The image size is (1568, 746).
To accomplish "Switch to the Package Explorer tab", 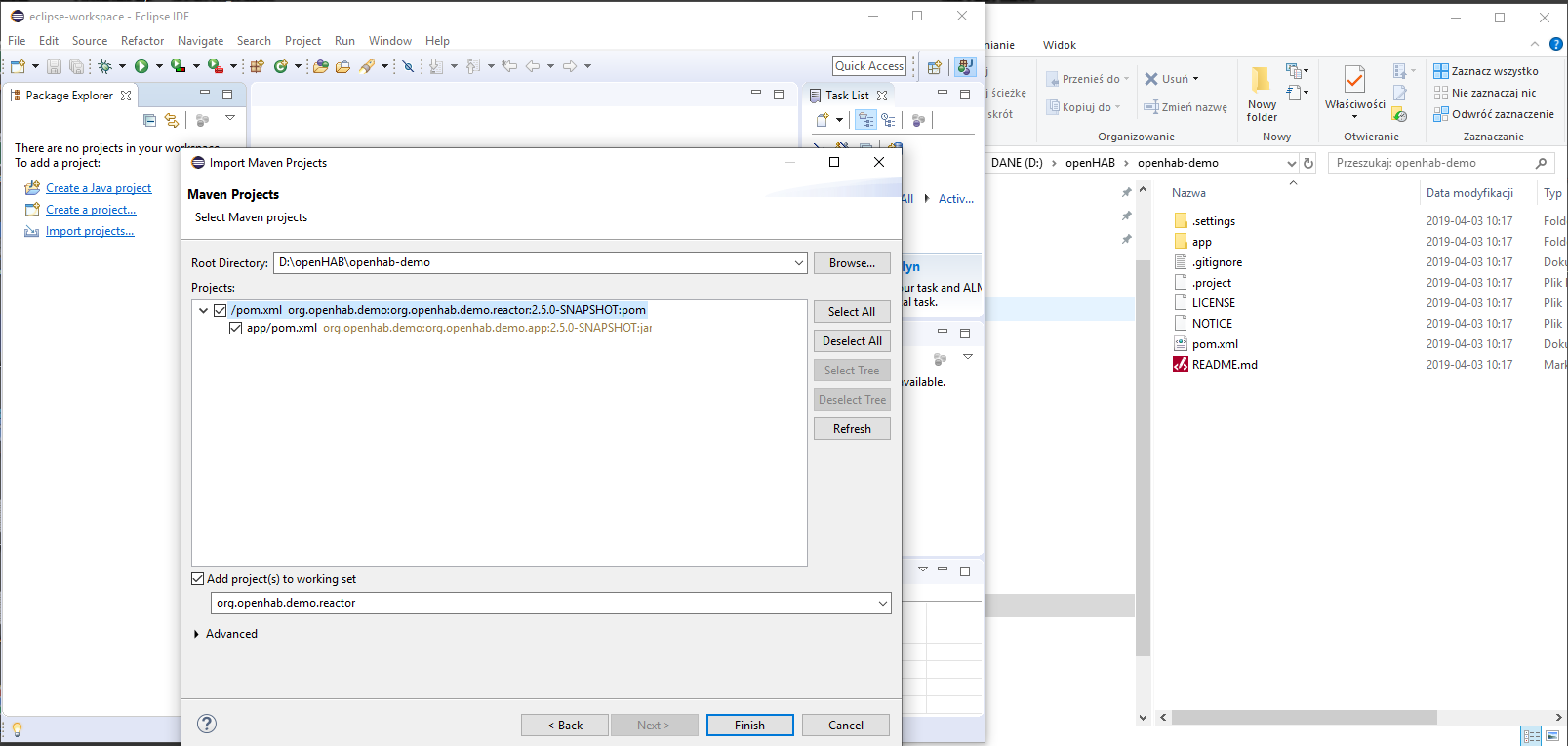I will point(69,96).
